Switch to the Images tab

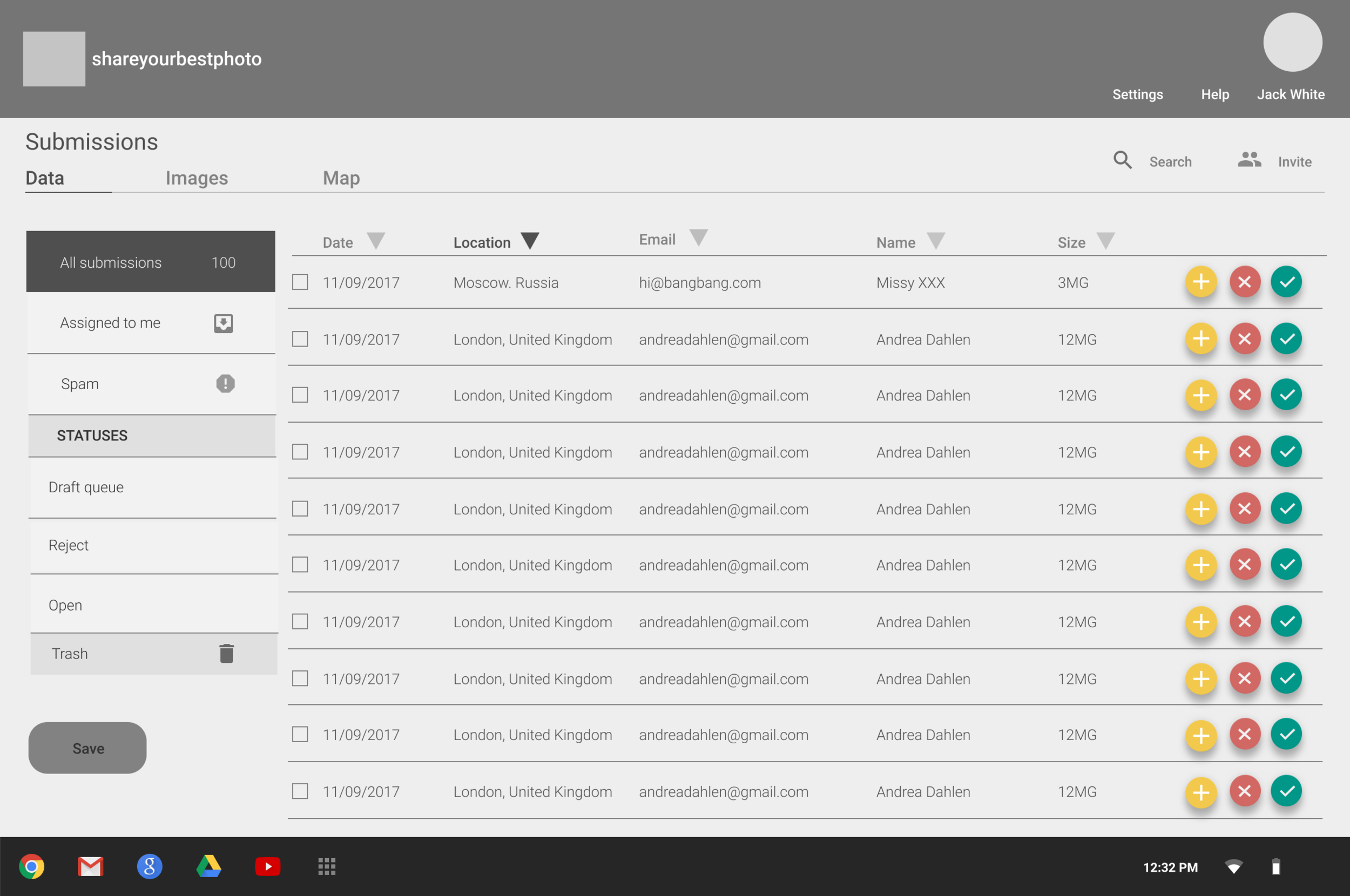tap(197, 178)
